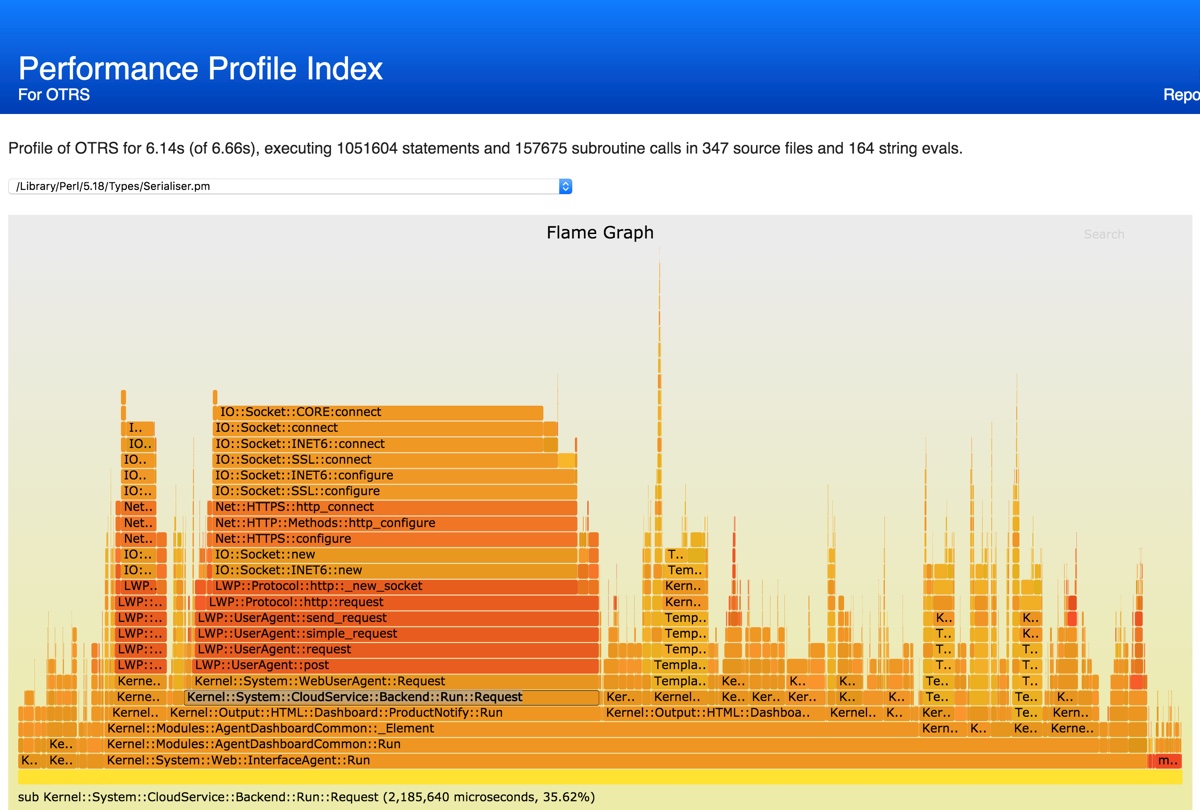Click the Net::HTTP::Methods::http_configure frame
1200x810 pixels.
point(395,523)
